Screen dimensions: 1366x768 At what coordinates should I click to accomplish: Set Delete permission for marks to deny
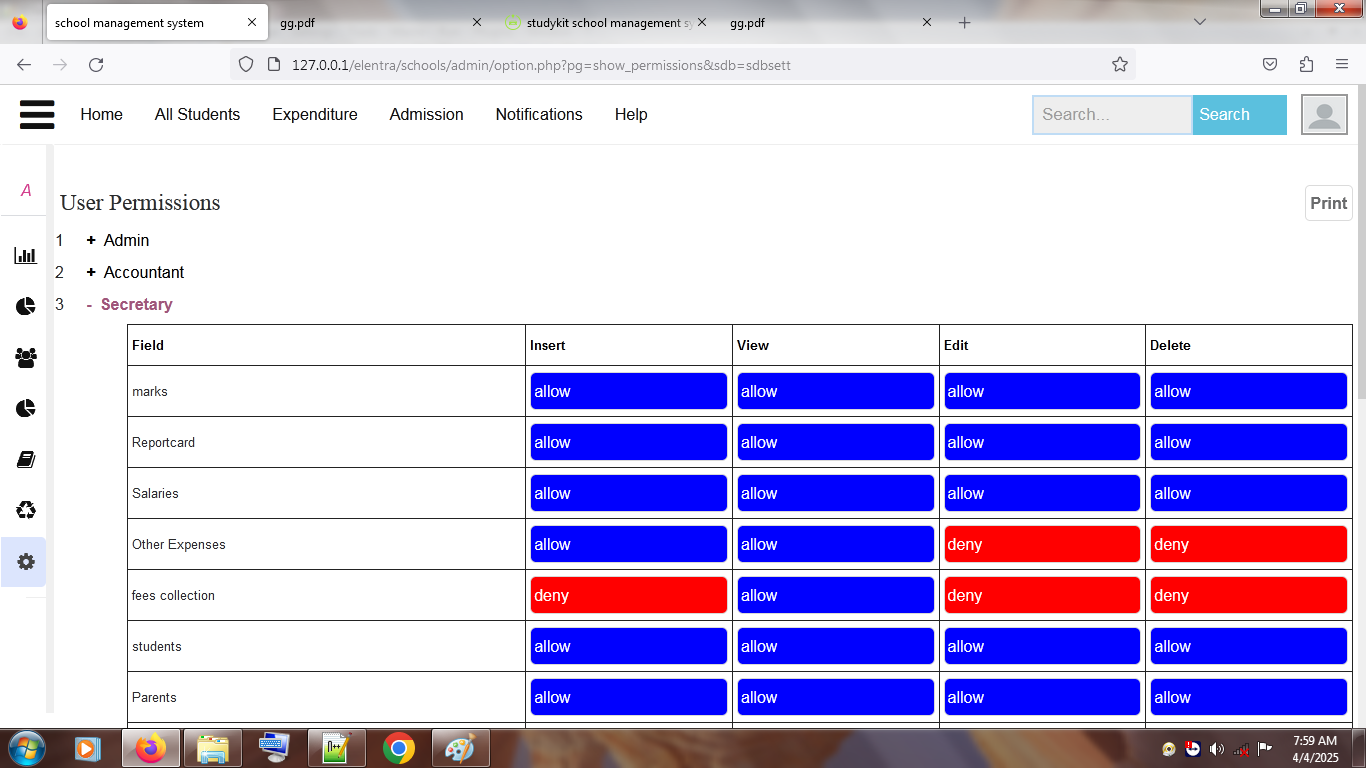pos(1248,390)
